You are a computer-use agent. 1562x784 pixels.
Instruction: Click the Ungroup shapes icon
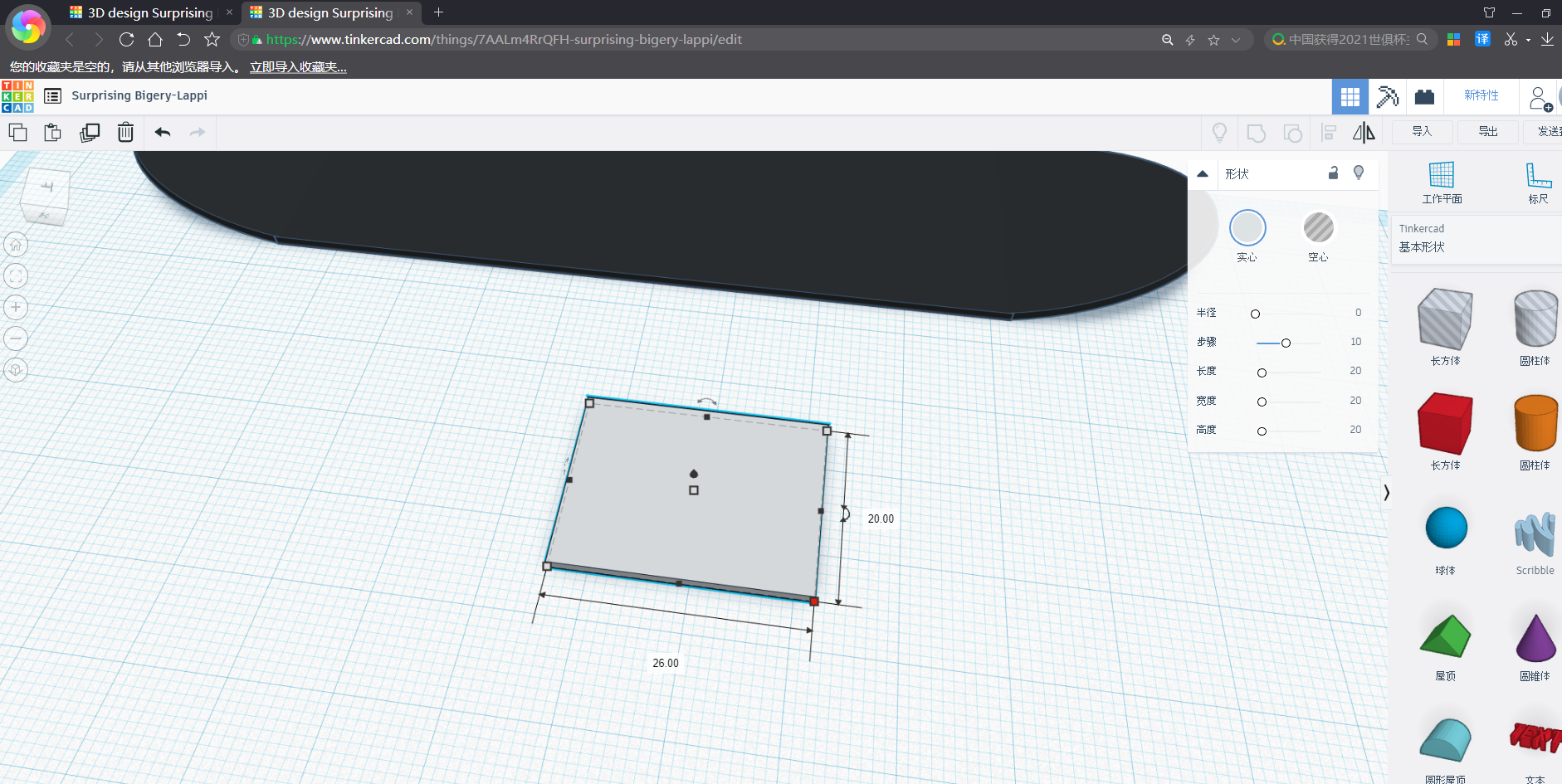[x=1292, y=133]
